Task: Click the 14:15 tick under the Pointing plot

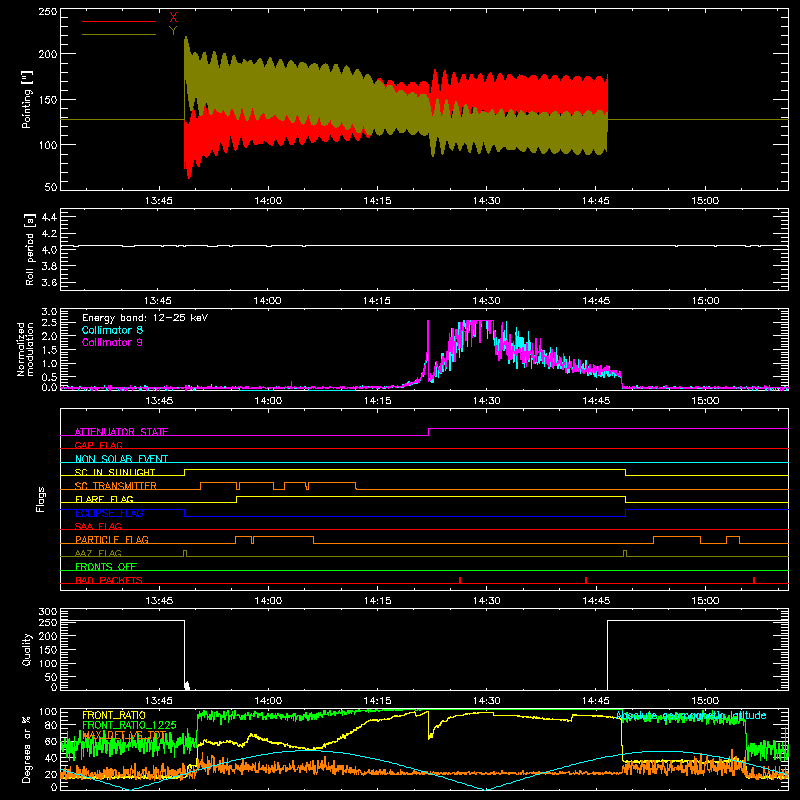Action: [377, 201]
